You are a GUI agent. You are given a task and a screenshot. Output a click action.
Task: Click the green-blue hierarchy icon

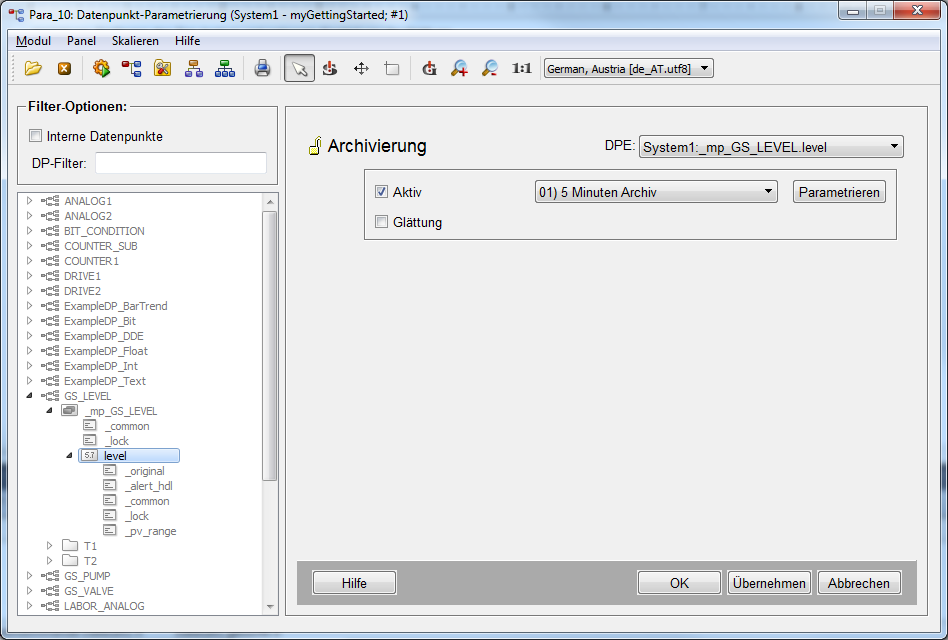pyautogui.click(x=225, y=68)
